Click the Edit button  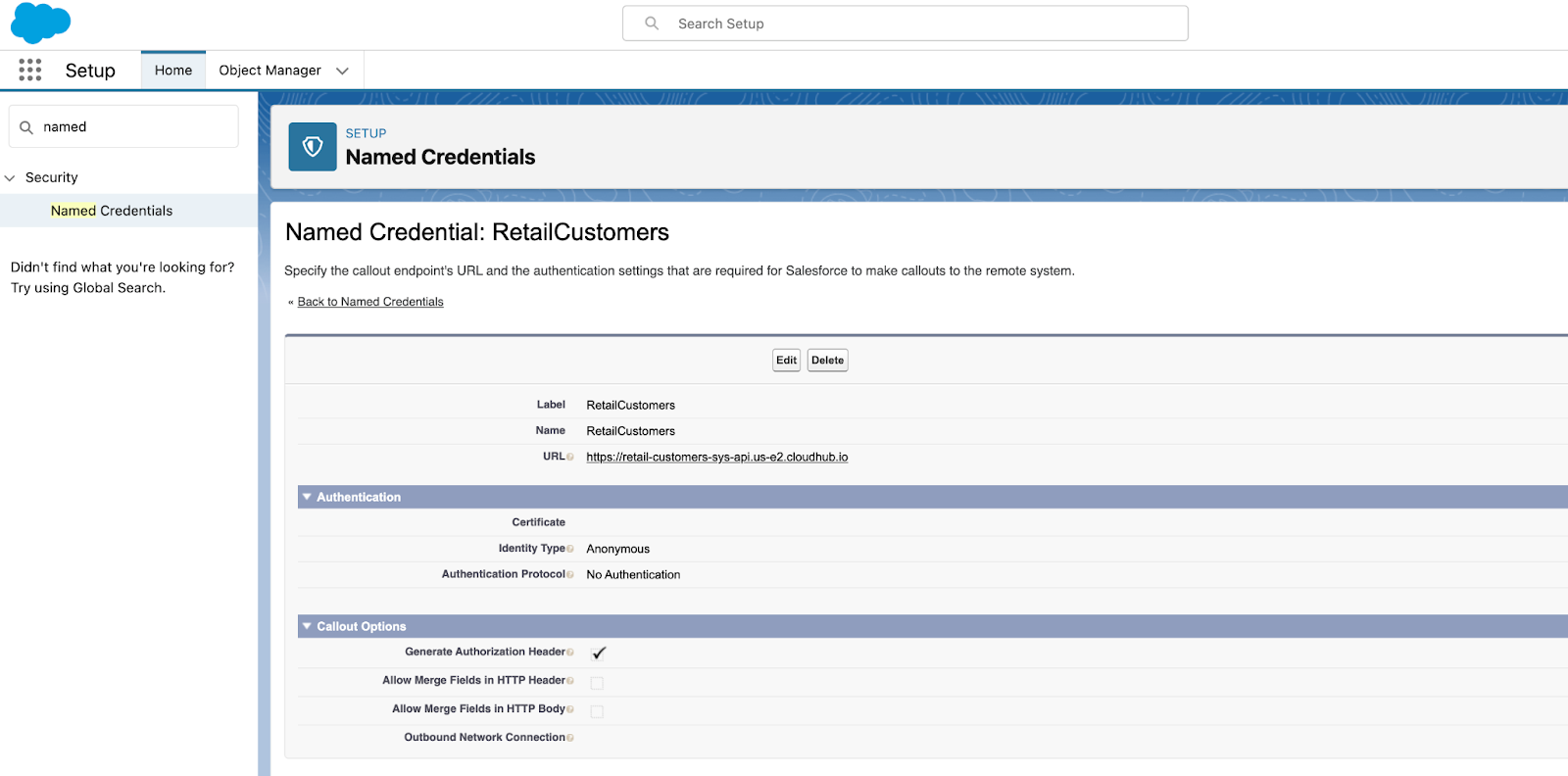(786, 361)
